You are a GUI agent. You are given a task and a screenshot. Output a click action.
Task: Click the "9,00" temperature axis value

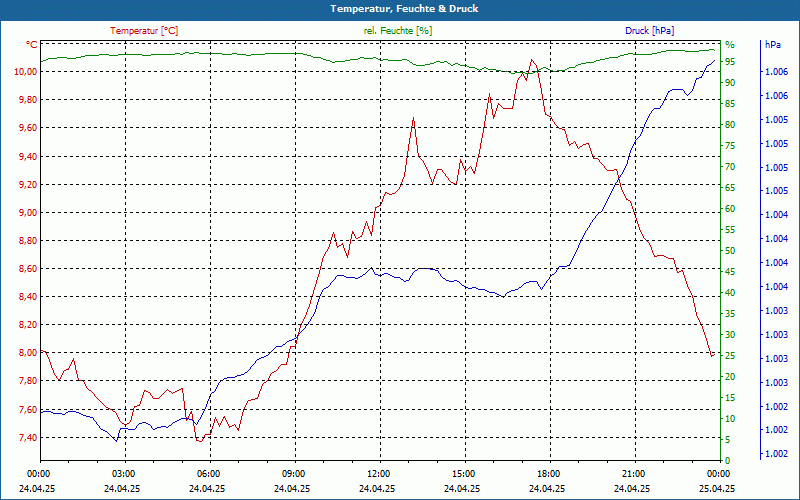(28, 213)
